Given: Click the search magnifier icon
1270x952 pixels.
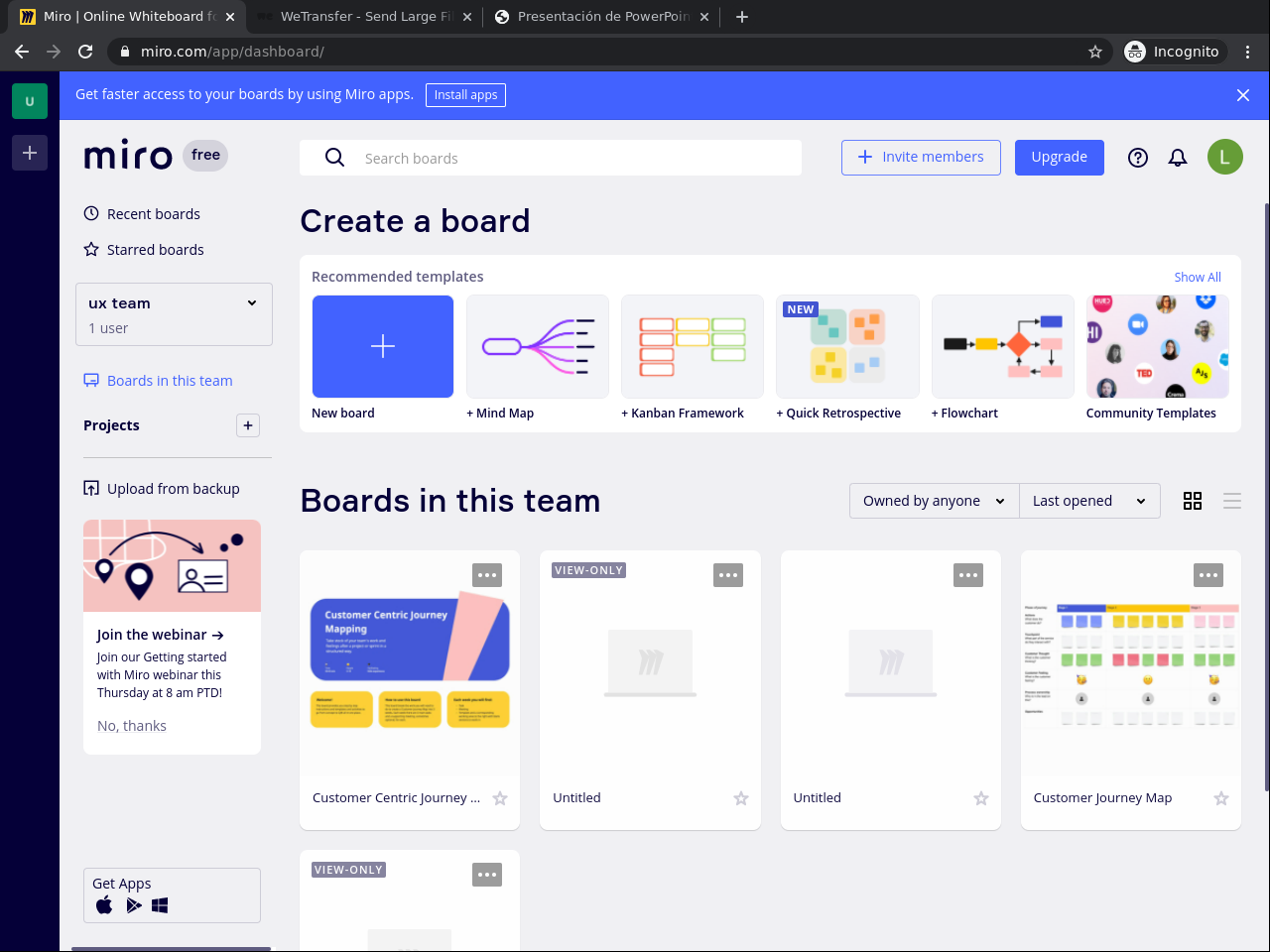Looking at the screenshot, I should tap(334, 158).
